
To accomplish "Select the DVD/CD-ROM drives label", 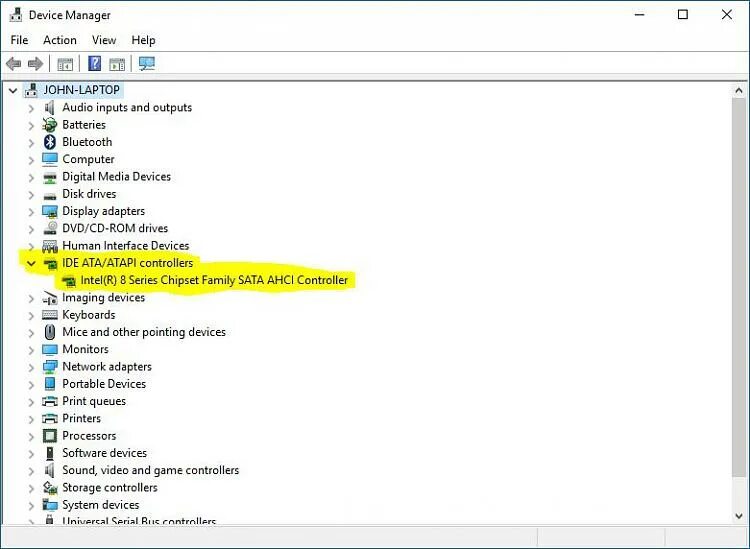I will 115,229.
